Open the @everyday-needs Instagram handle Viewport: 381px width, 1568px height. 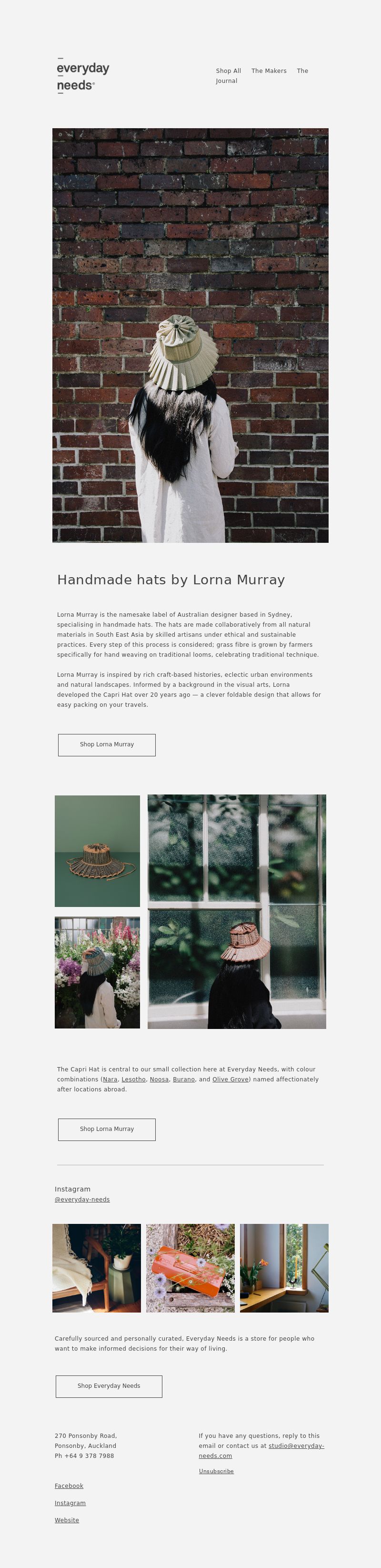(x=82, y=1200)
